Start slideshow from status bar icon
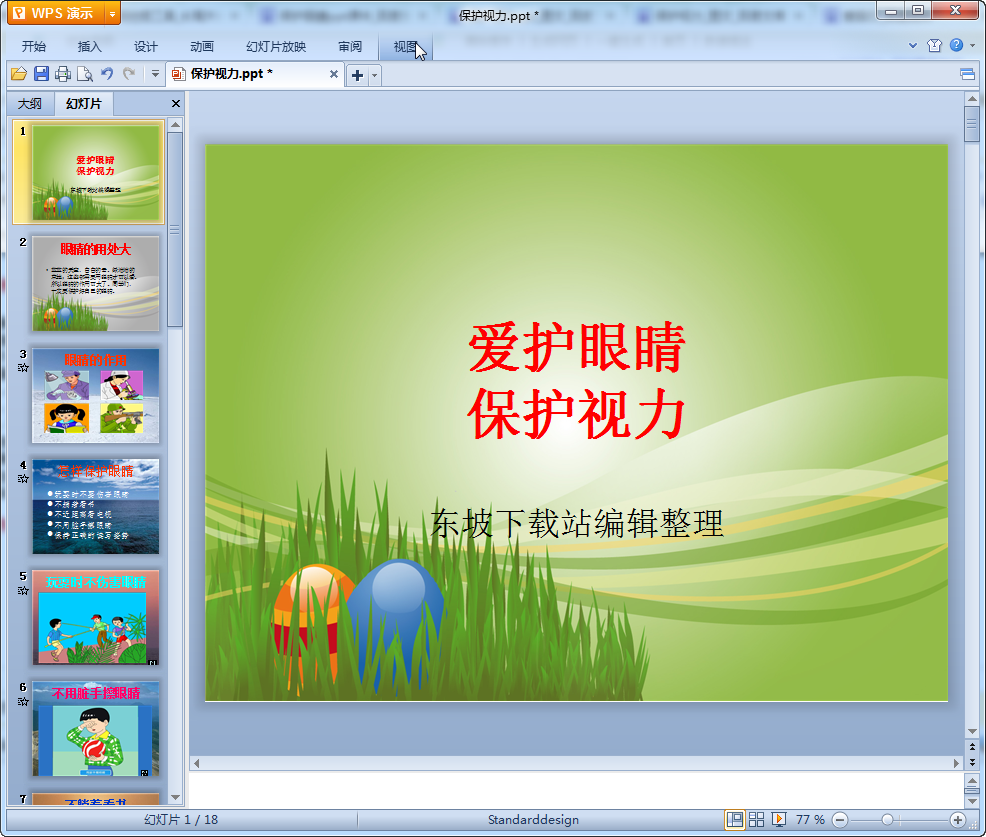Screen dimensions: 986x837 (778, 819)
